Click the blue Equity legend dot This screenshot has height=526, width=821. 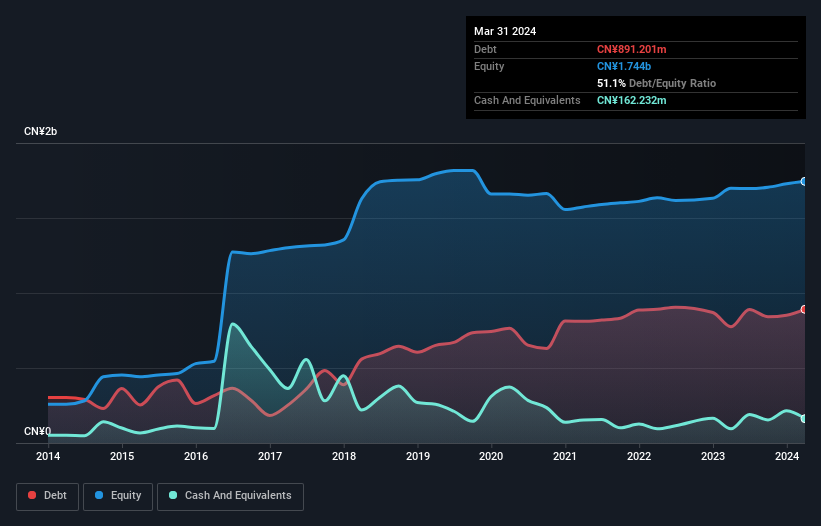pos(99,495)
